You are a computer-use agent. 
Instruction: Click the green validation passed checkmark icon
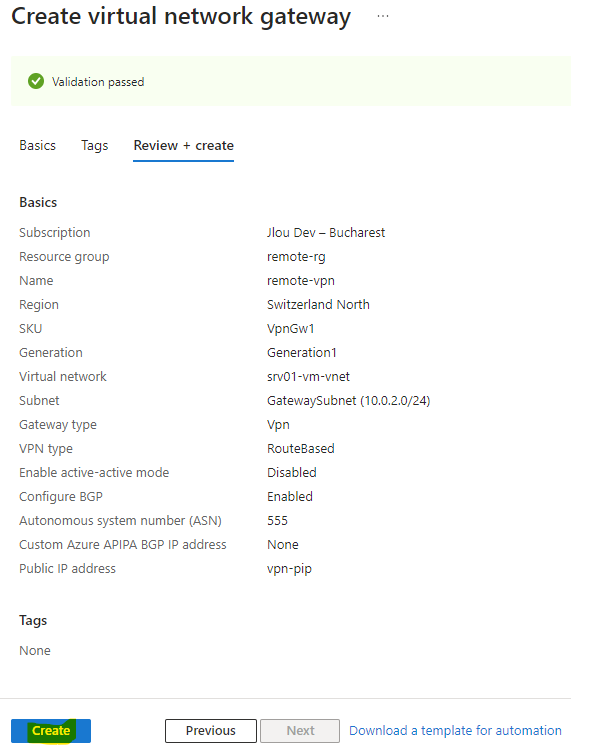(36, 81)
